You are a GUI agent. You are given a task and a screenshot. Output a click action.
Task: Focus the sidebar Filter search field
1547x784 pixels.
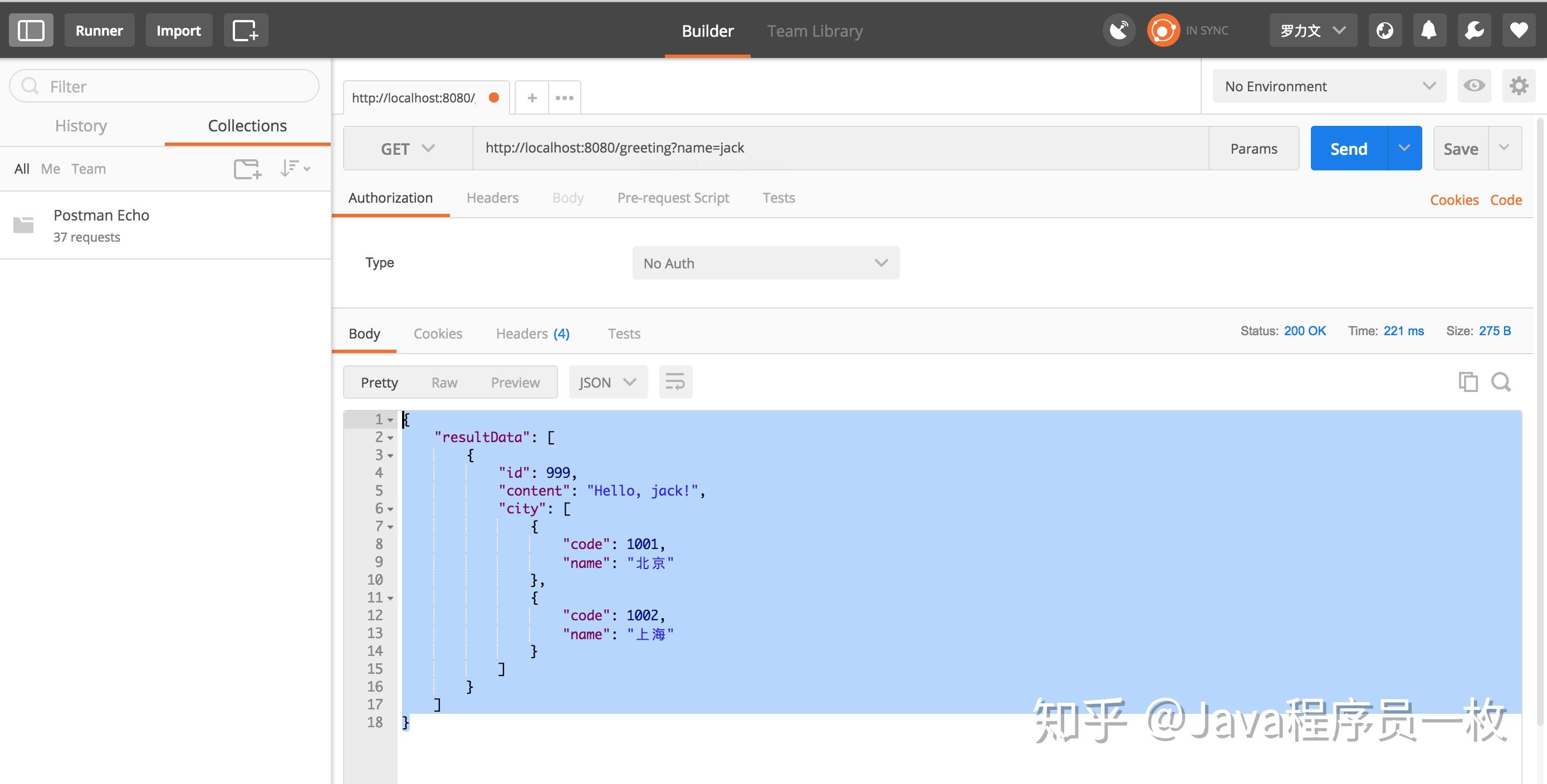(164, 86)
